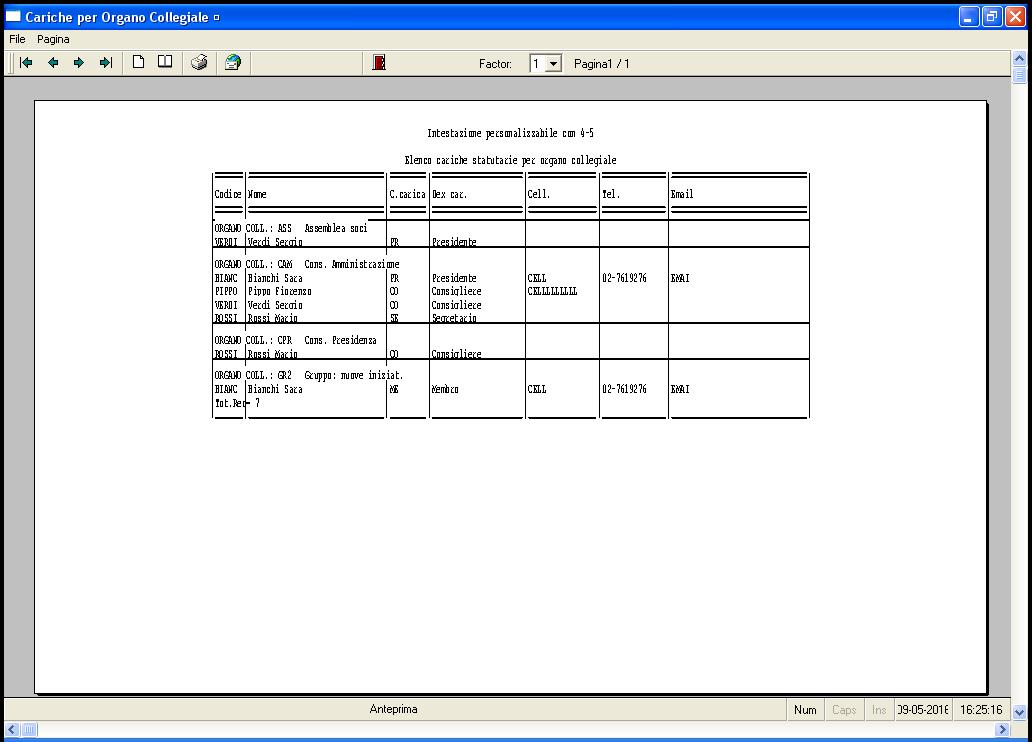1032x742 pixels.
Task: Click the vertical scrollbar down arrow
Action: [1019, 712]
